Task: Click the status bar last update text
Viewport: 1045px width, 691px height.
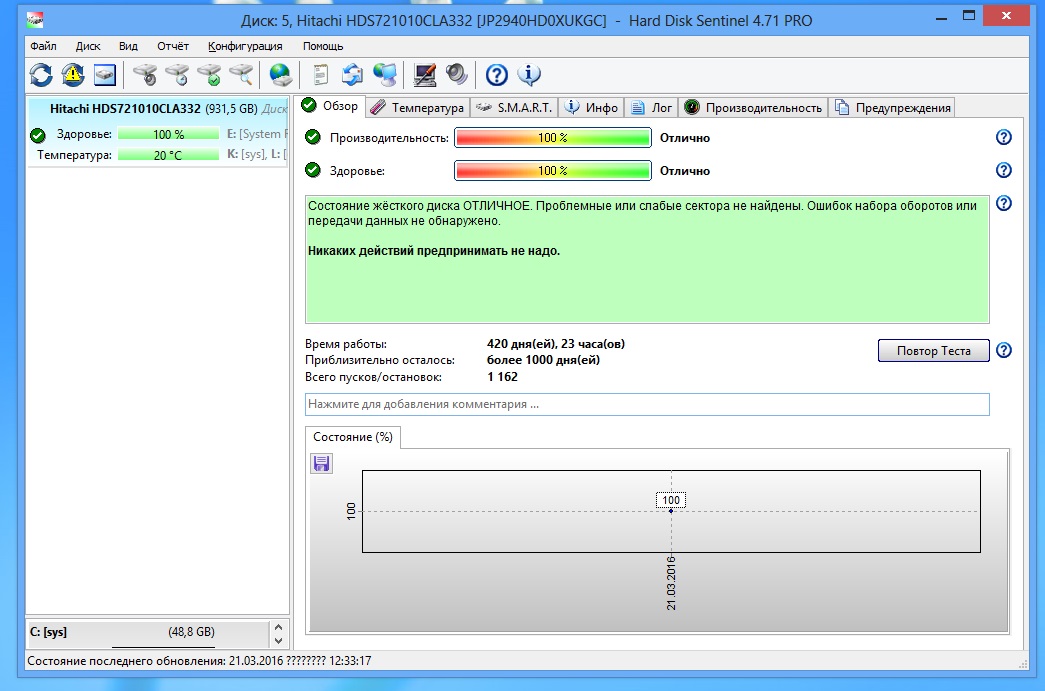Action: click(199, 661)
